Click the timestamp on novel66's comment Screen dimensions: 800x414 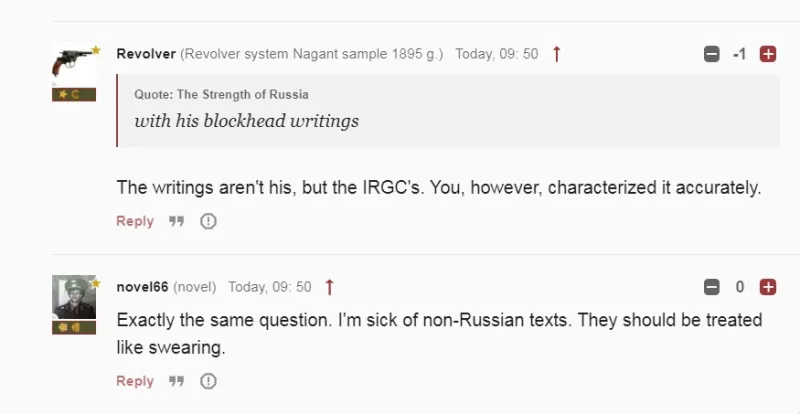[269, 288]
